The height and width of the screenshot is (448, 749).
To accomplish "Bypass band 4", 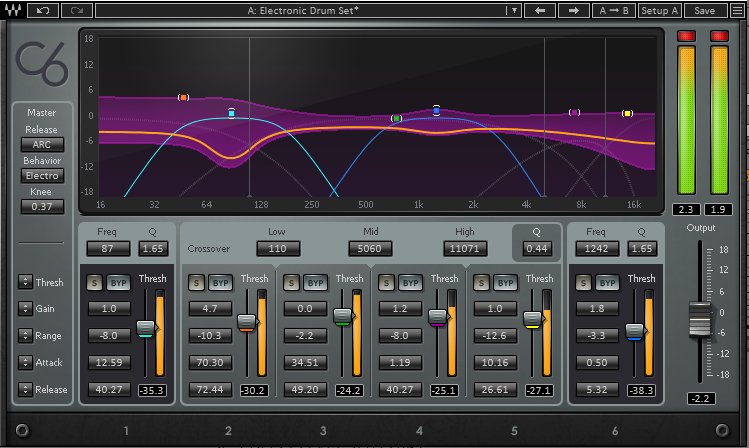I will coord(410,283).
